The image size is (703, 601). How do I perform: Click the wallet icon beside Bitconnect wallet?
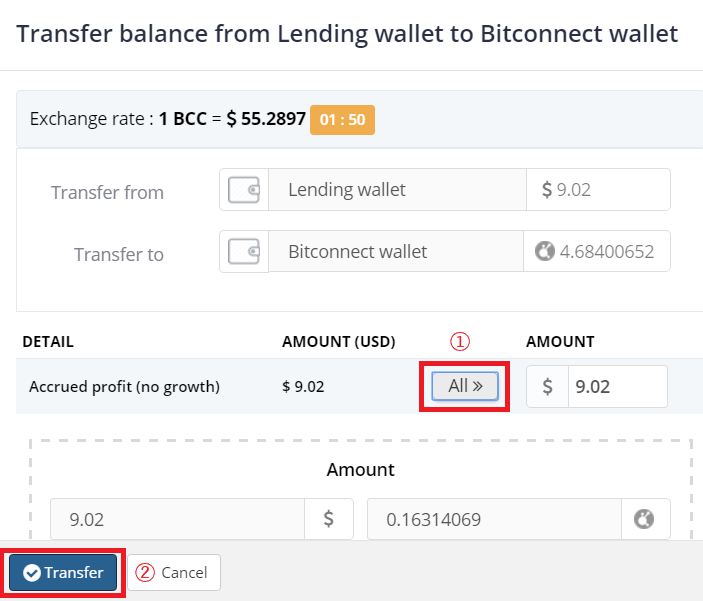click(244, 252)
